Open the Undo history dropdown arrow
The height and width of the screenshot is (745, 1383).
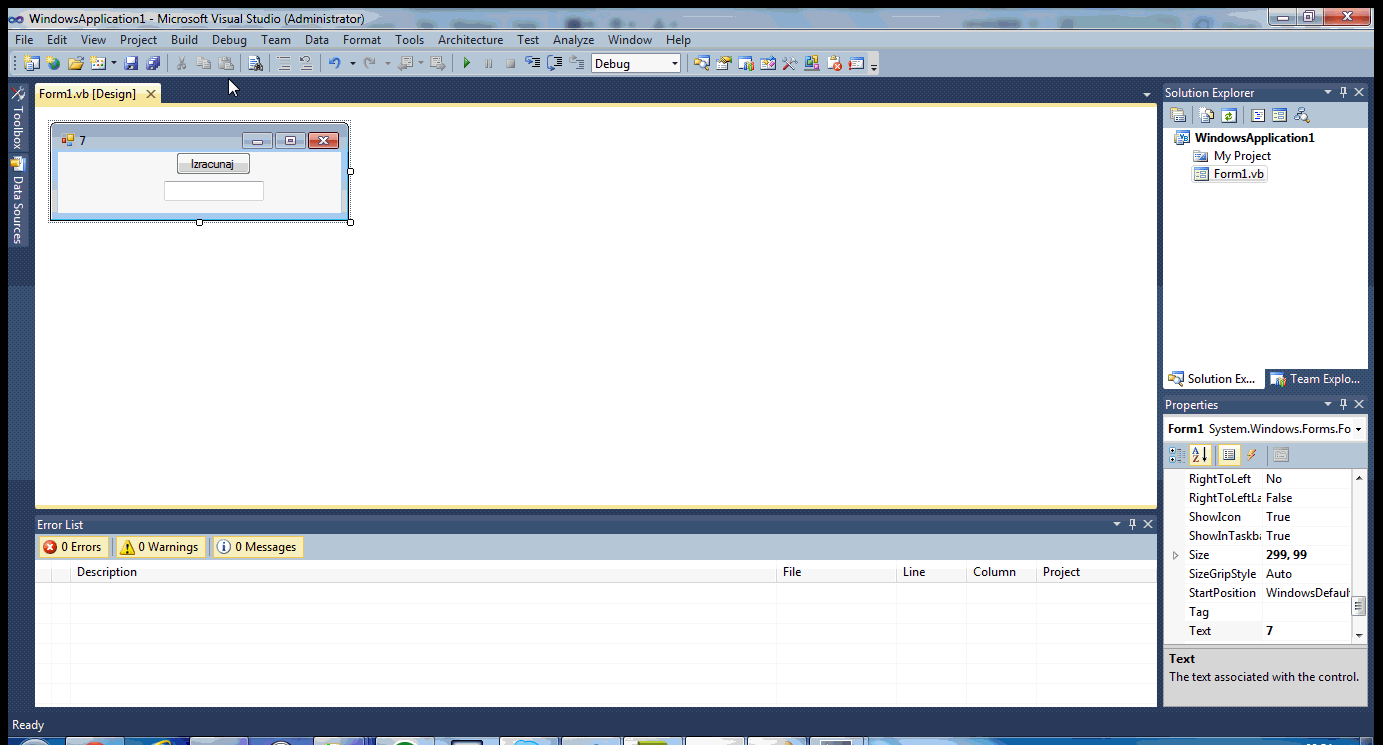tap(353, 64)
